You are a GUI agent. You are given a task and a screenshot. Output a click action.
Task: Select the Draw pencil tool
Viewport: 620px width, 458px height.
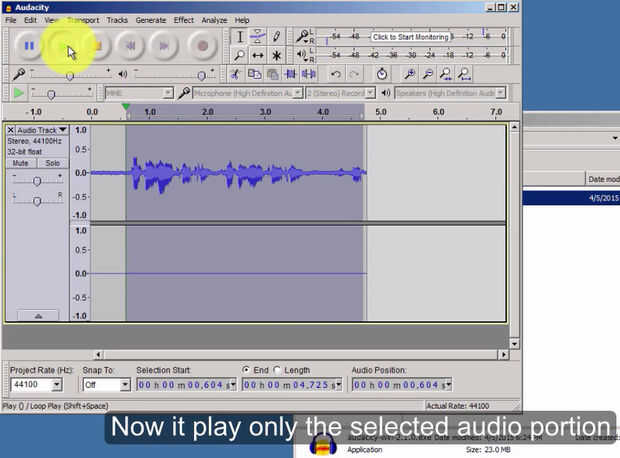coord(277,37)
